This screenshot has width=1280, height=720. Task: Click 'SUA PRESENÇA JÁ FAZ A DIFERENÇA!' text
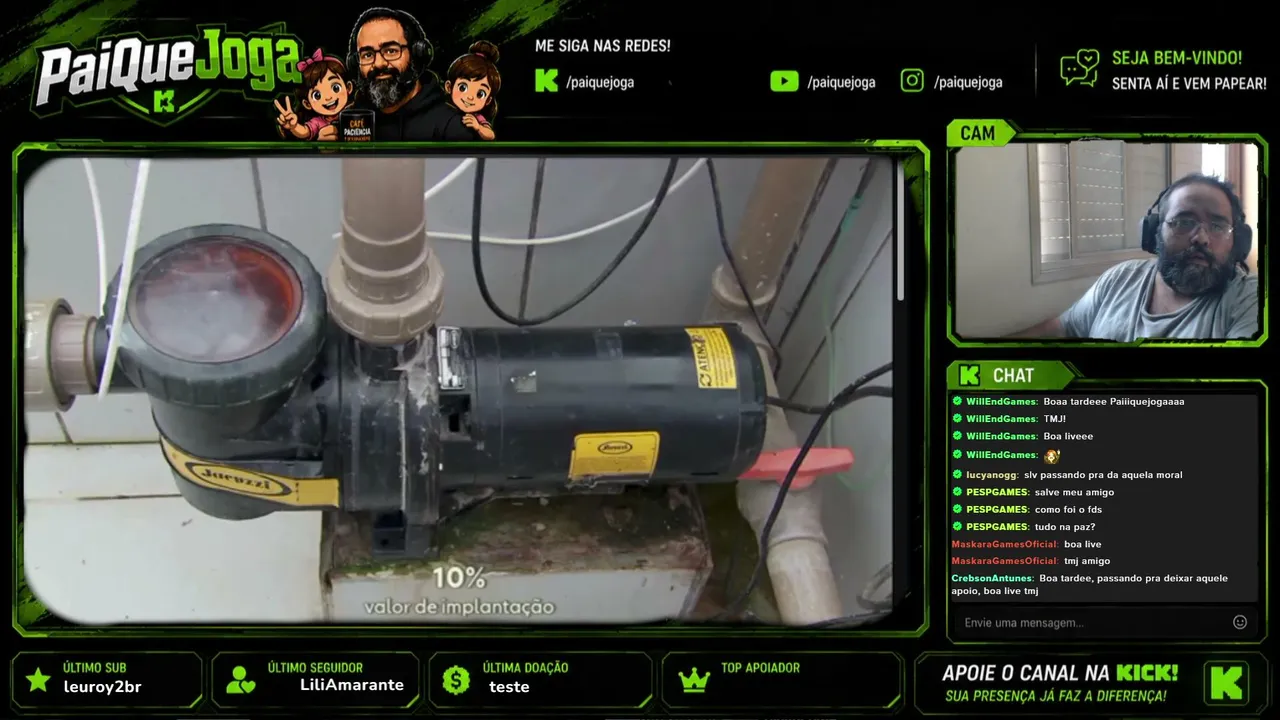point(1056,696)
